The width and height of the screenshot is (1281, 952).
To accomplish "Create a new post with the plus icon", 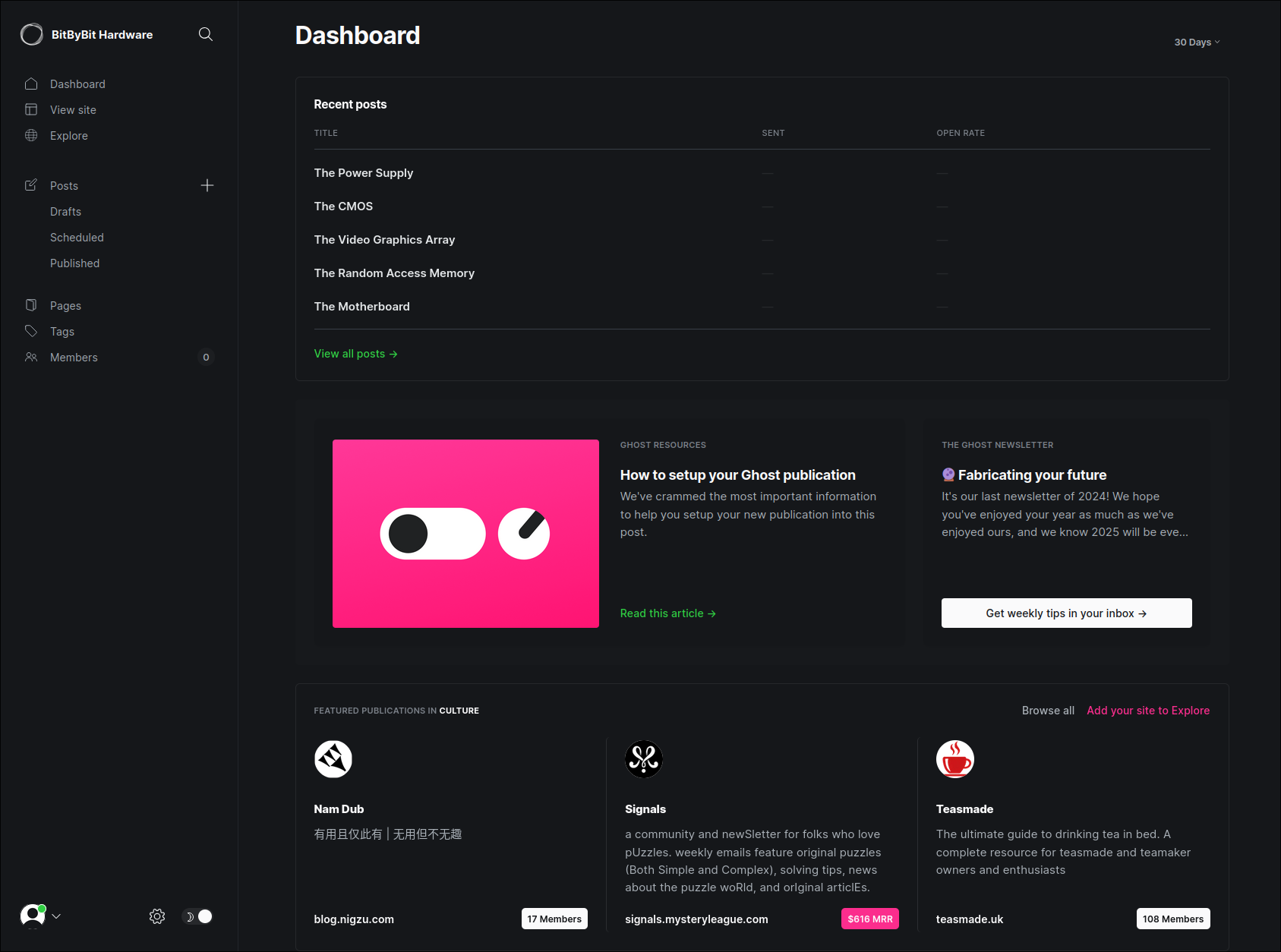I will (207, 185).
